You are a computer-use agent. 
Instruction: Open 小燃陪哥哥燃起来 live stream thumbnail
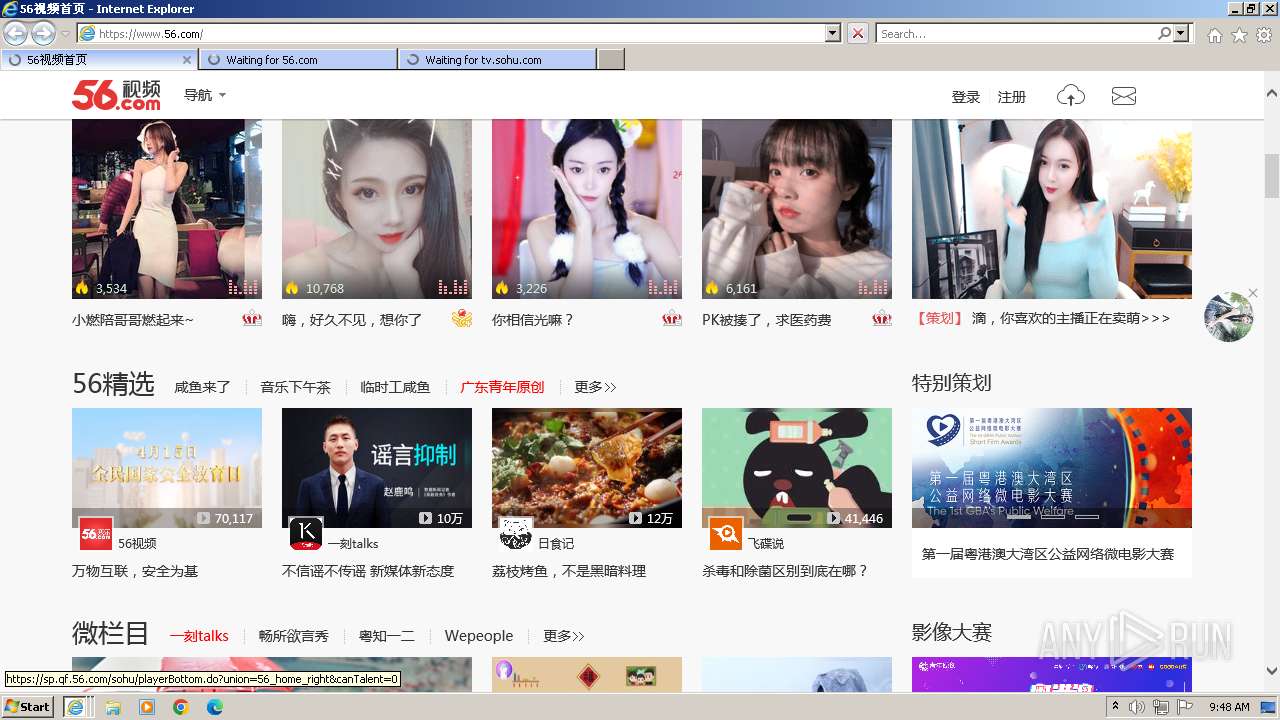coord(167,209)
